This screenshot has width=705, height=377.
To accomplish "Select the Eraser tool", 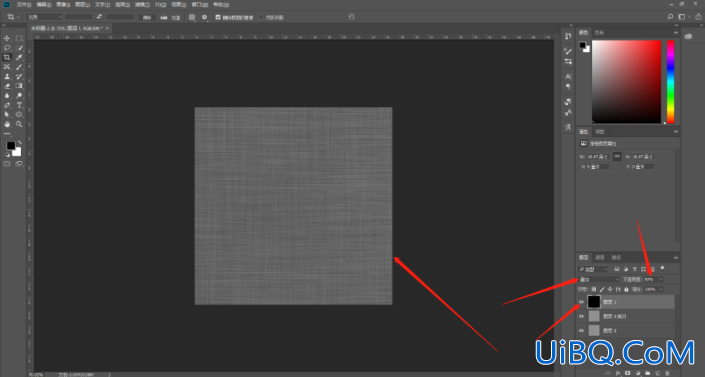I will pyautogui.click(x=7, y=86).
